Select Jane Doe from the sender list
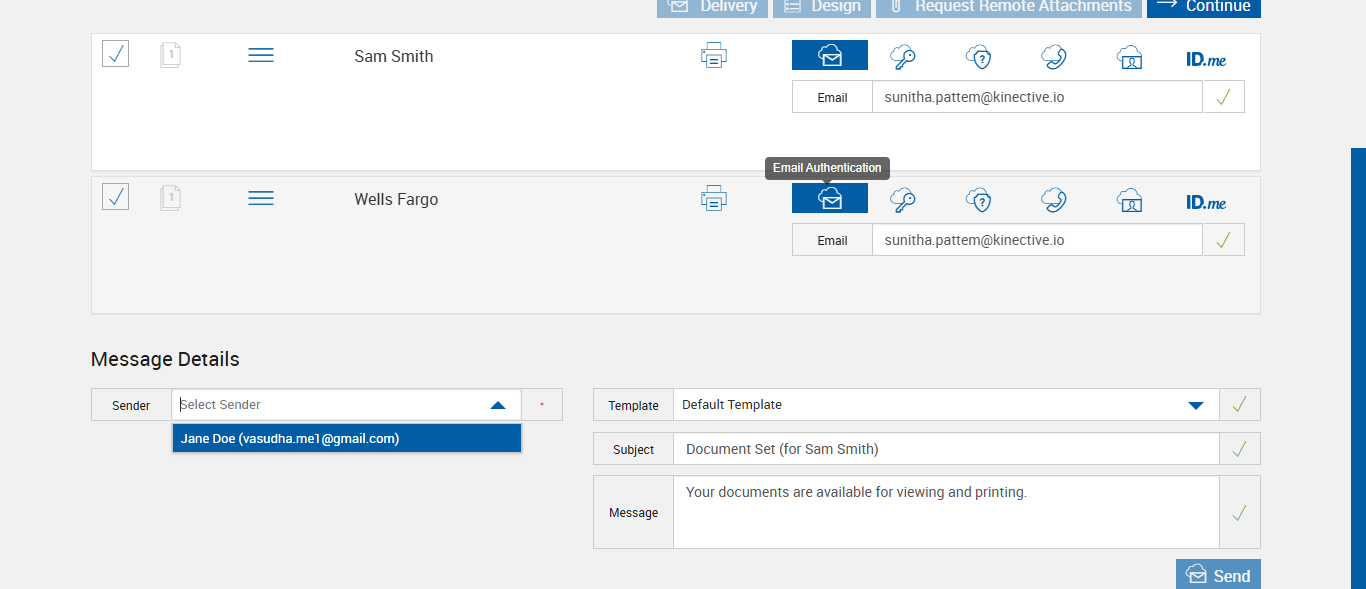The image size is (1366, 589). [346, 438]
